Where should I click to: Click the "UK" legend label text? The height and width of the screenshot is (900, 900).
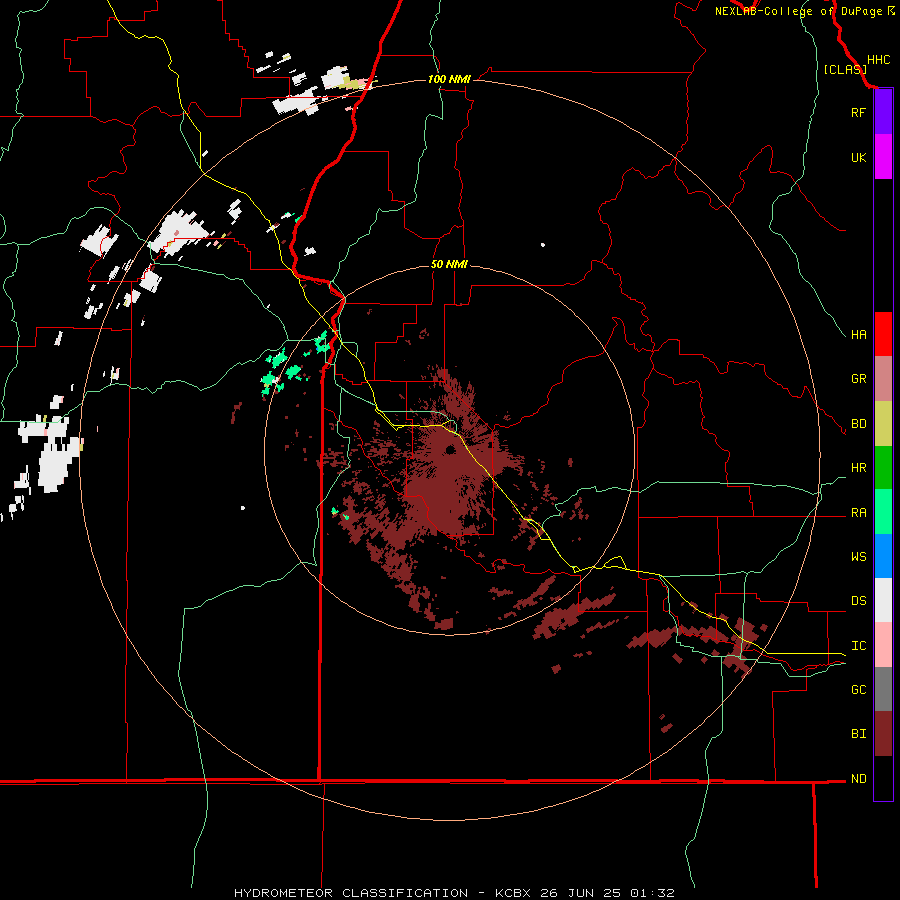[858, 157]
